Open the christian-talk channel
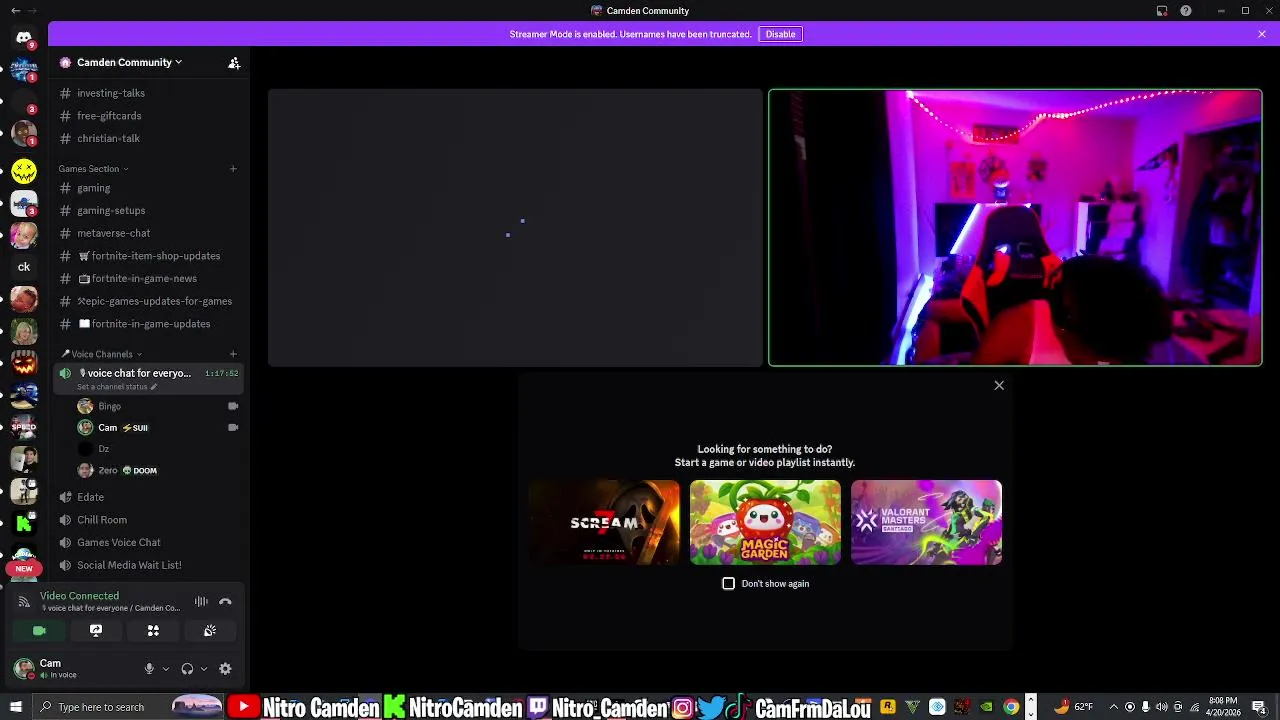 coord(150,139)
